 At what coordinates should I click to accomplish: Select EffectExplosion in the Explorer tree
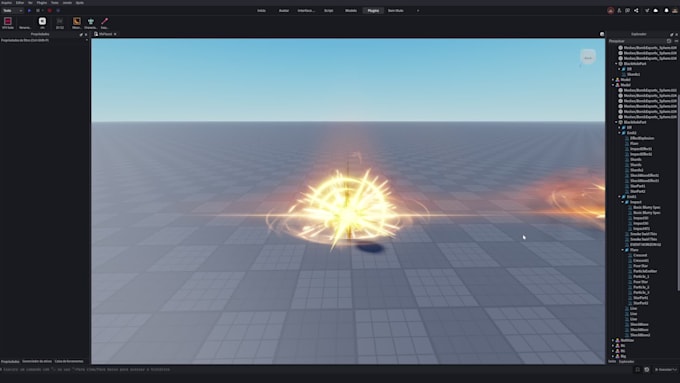coord(642,138)
